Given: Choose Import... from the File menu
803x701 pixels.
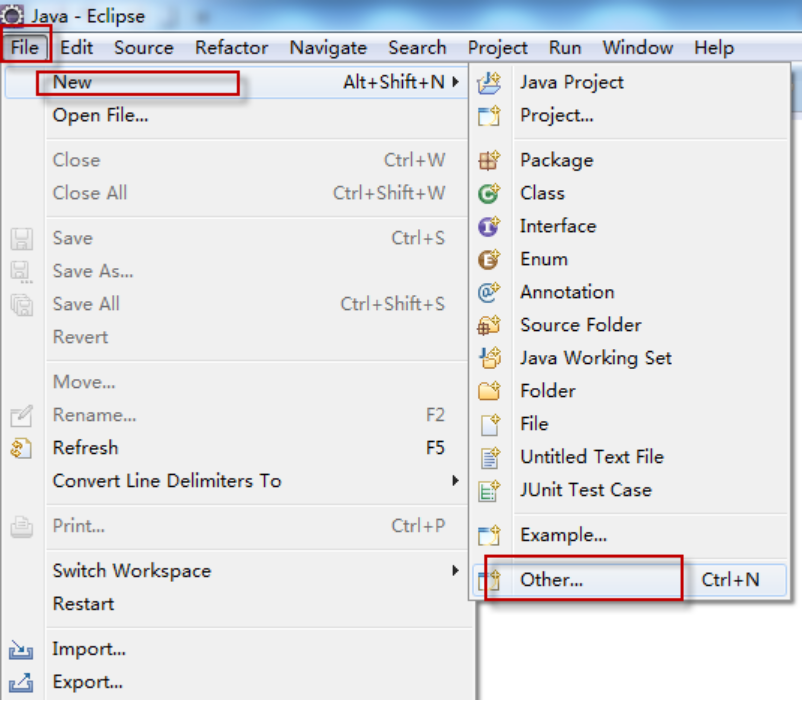Looking at the screenshot, I should pos(237,649).
